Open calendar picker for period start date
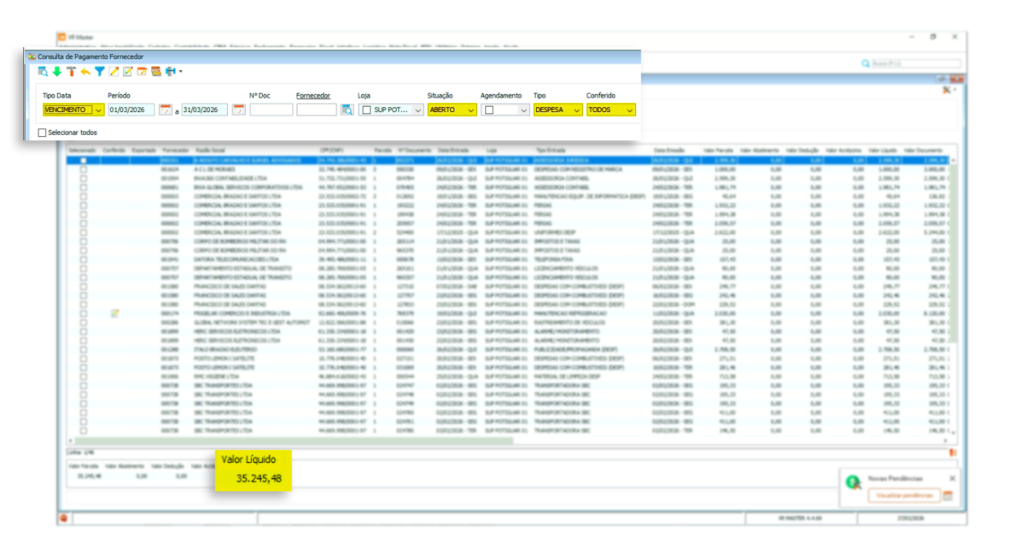Image resolution: width=1024 pixels, height=556 pixels. tap(165, 110)
